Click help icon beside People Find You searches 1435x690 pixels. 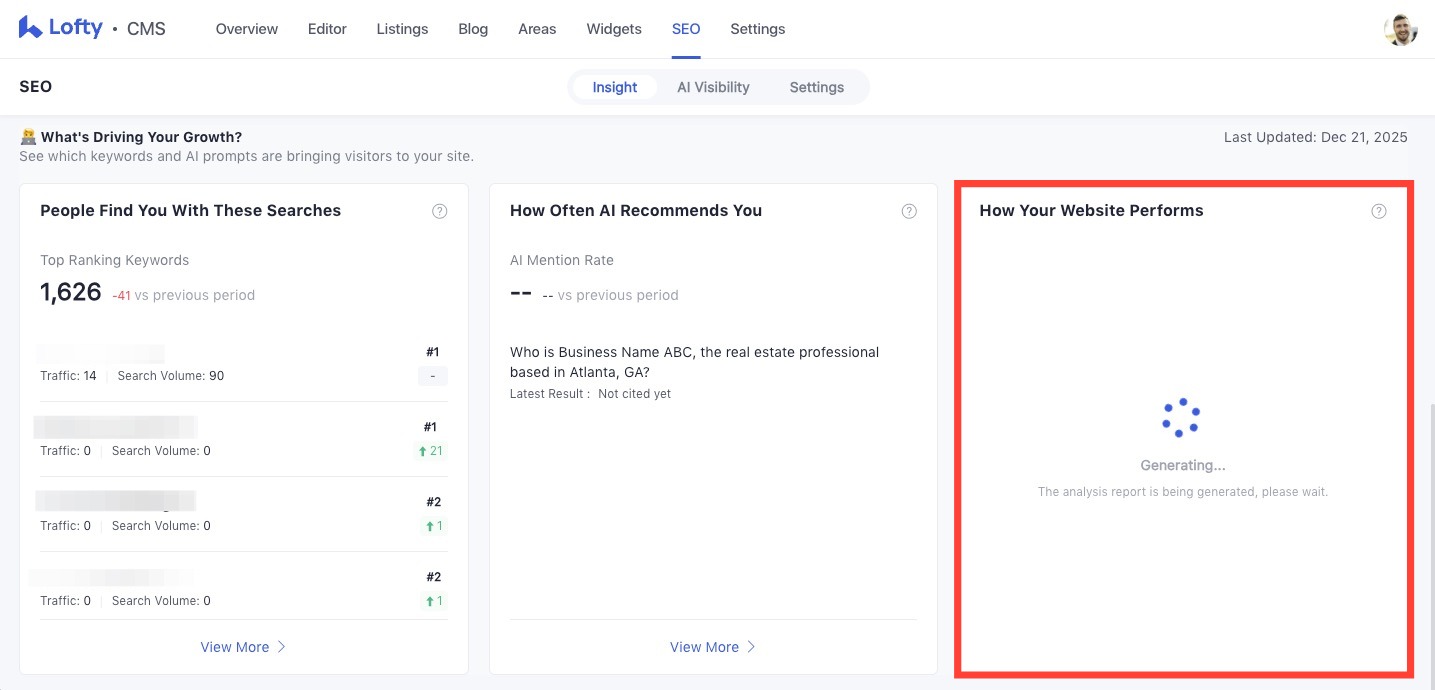439,211
